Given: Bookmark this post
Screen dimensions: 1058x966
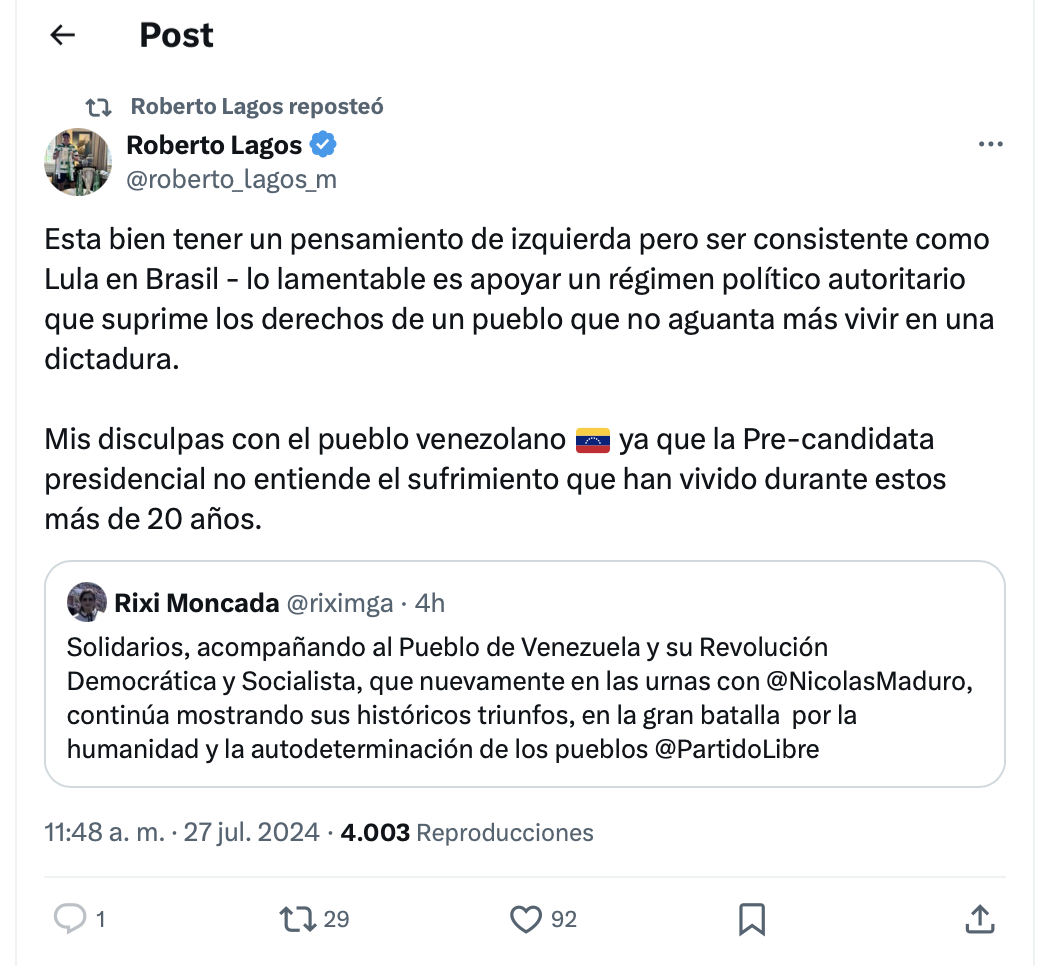Looking at the screenshot, I should 752,918.
